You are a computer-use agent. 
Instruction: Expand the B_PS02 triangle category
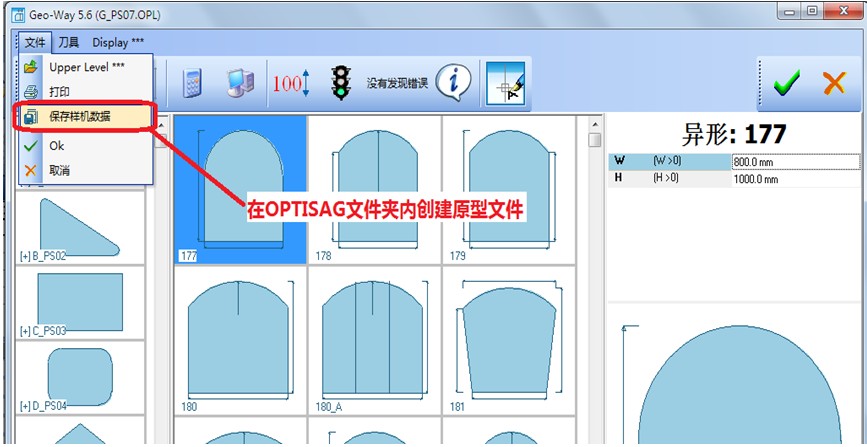(80, 227)
